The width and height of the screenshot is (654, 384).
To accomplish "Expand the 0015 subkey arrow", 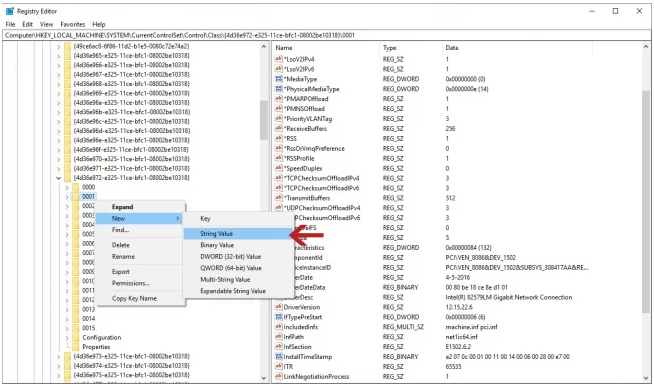I will (x=67, y=328).
